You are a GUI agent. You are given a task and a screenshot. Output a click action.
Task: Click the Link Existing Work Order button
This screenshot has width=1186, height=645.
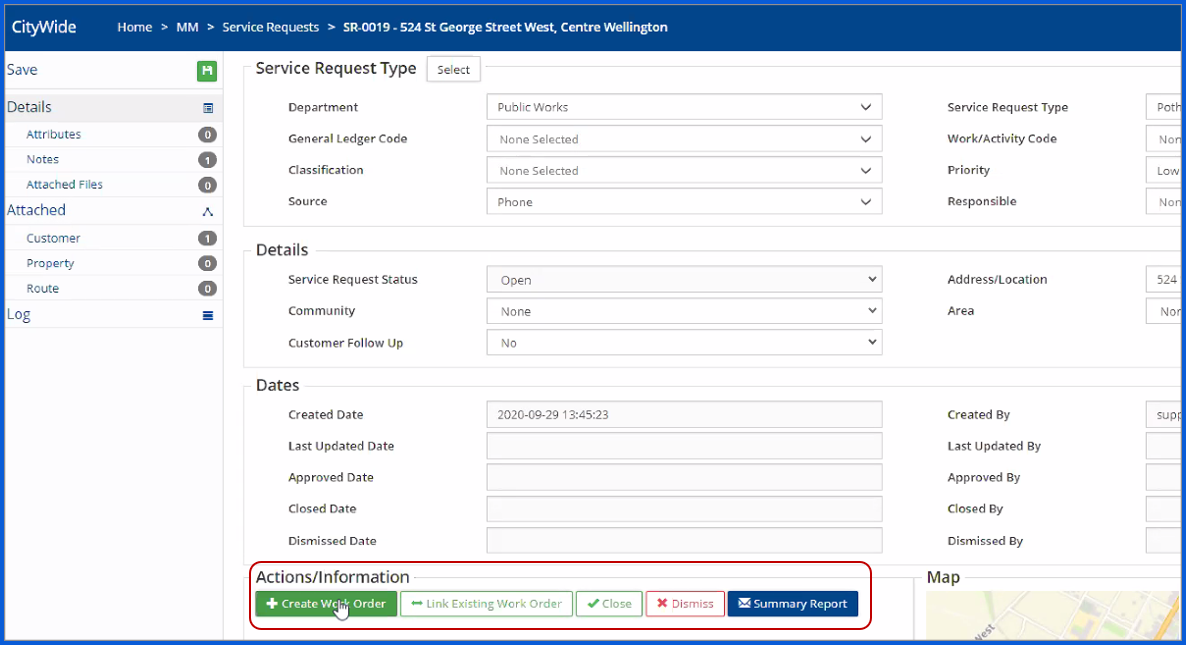click(x=487, y=604)
